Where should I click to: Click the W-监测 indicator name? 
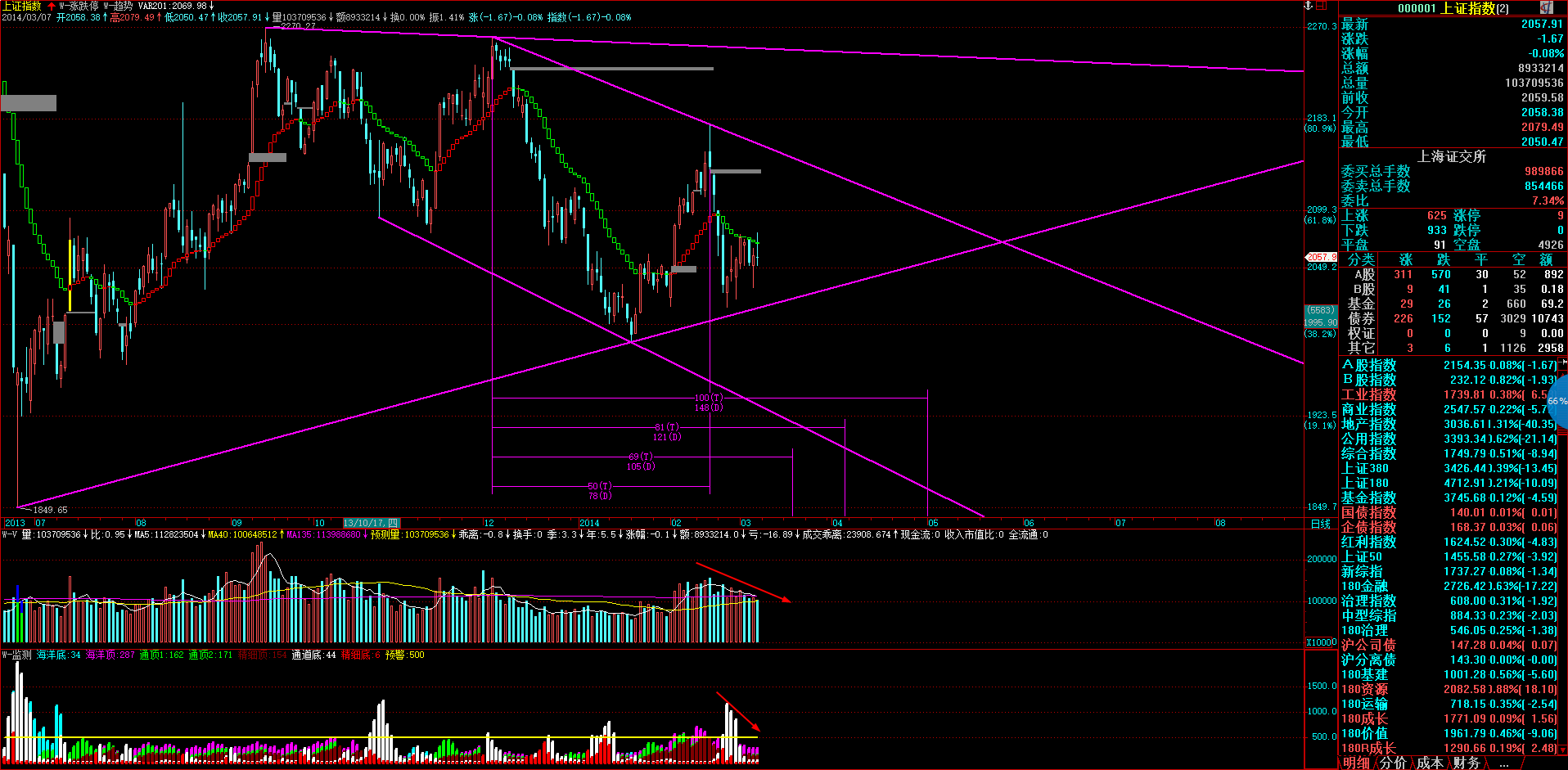point(16,655)
